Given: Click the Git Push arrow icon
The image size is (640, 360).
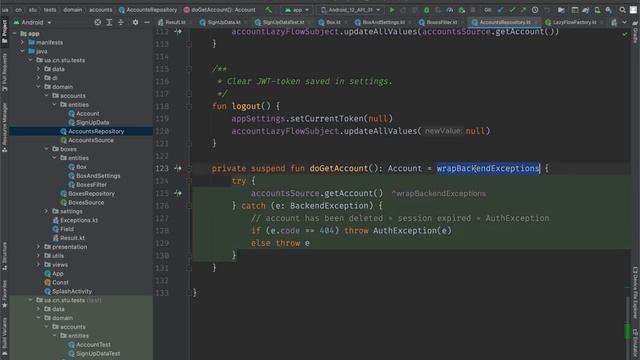Looking at the screenshot, I should point(523,10).
